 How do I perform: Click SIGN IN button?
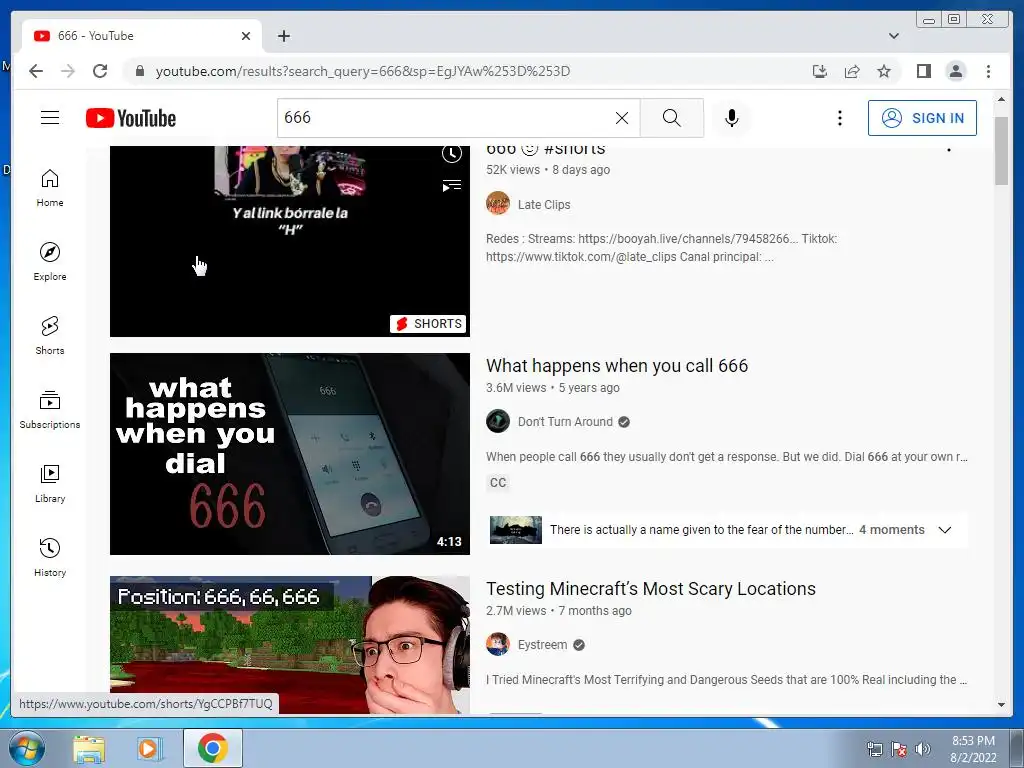[922, 118]
